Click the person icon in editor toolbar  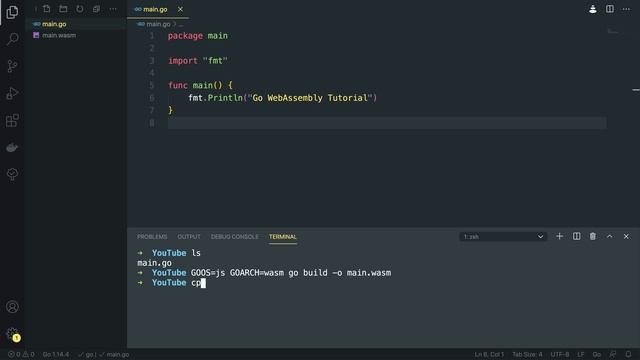[593, 9]
